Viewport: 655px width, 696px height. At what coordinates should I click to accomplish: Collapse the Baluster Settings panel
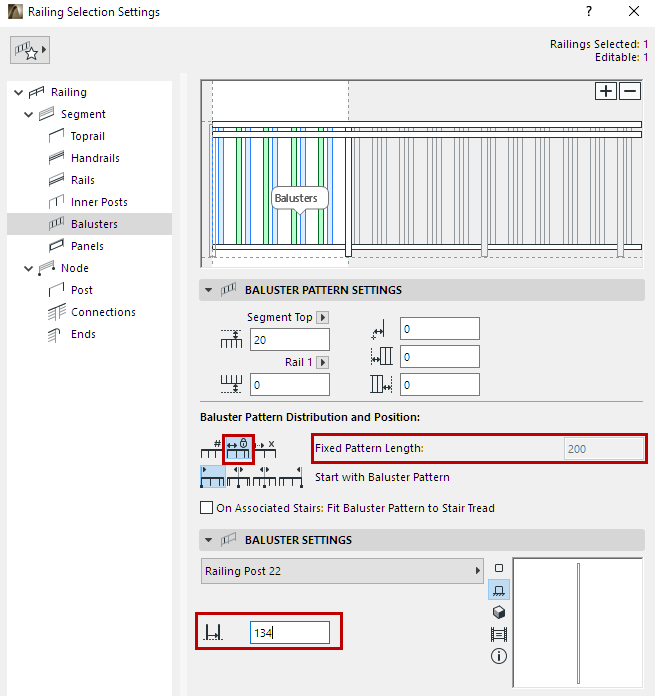pos(208,540)
